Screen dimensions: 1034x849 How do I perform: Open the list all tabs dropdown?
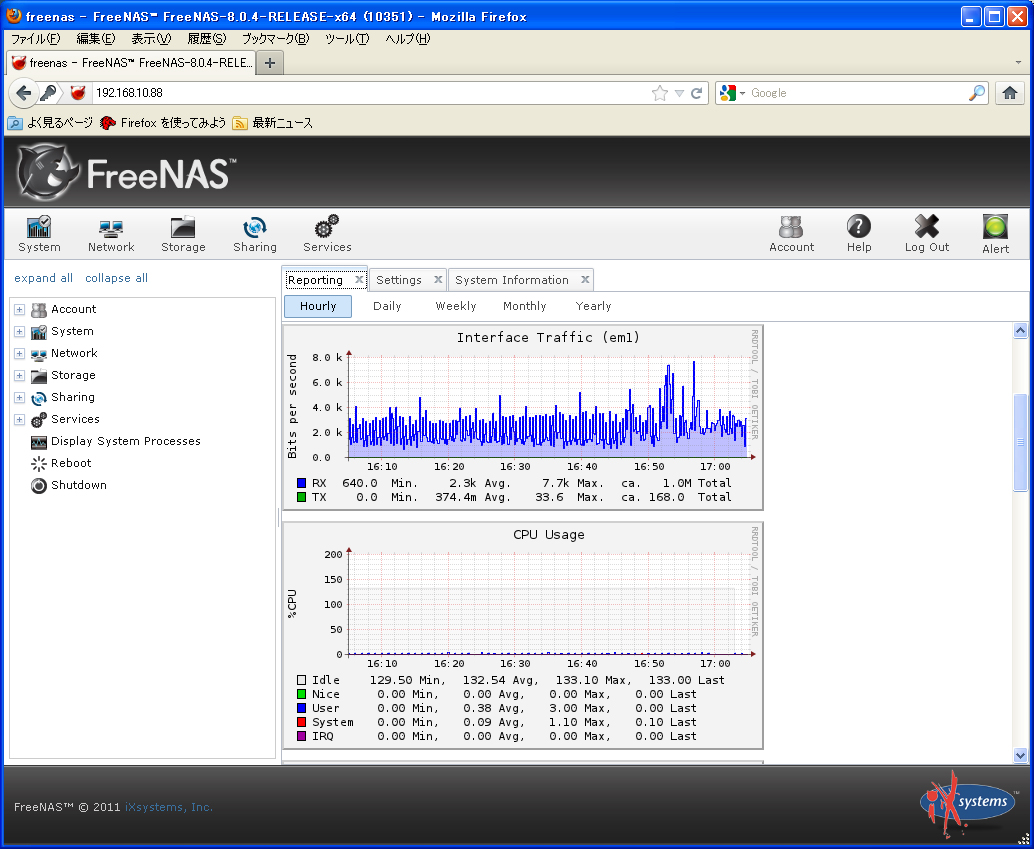click(1019, 63)
